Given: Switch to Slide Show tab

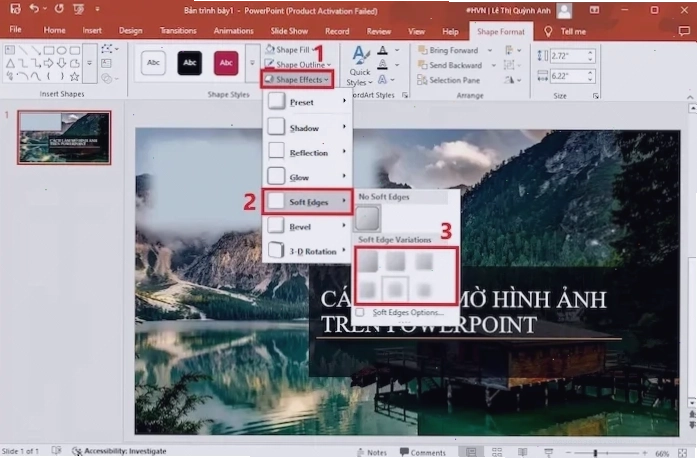Looking at the screenshot, I should (289, 31).
